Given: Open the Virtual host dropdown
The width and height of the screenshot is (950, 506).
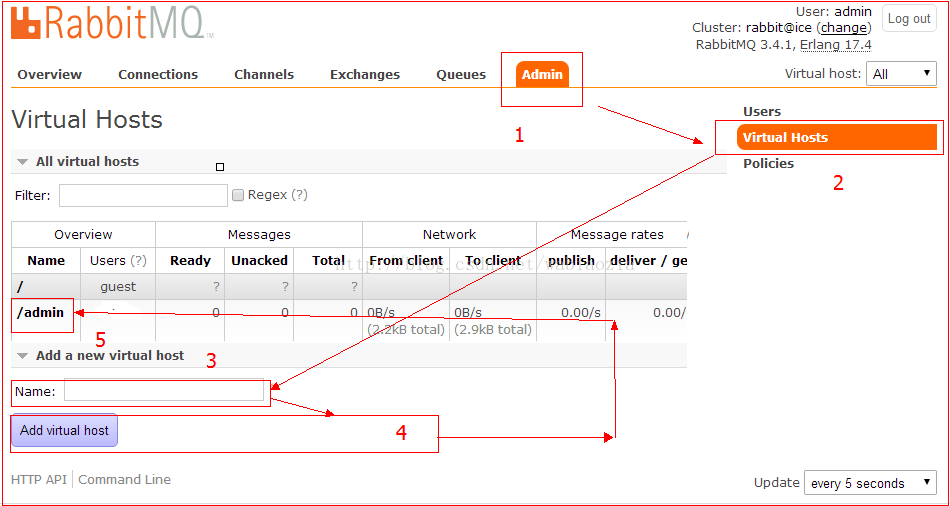Looking at the screenshot, I should click(901, 74).
